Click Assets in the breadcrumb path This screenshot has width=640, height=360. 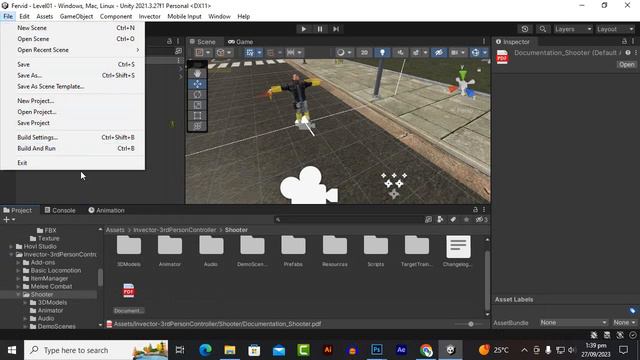click(115, 230)
